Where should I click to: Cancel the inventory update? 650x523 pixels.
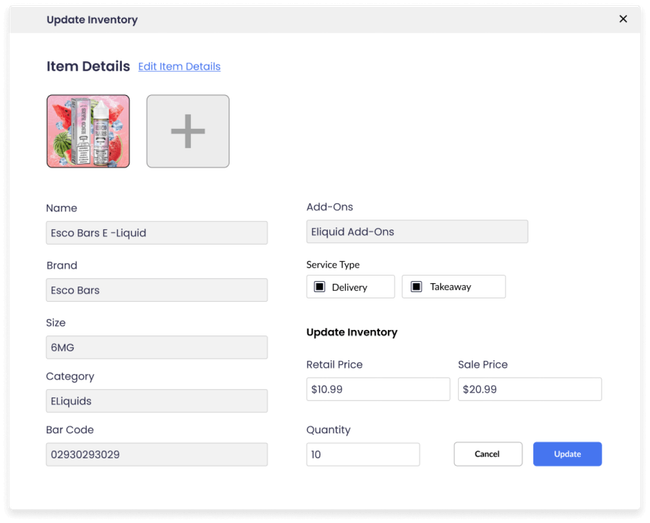[x=487, y=454]
